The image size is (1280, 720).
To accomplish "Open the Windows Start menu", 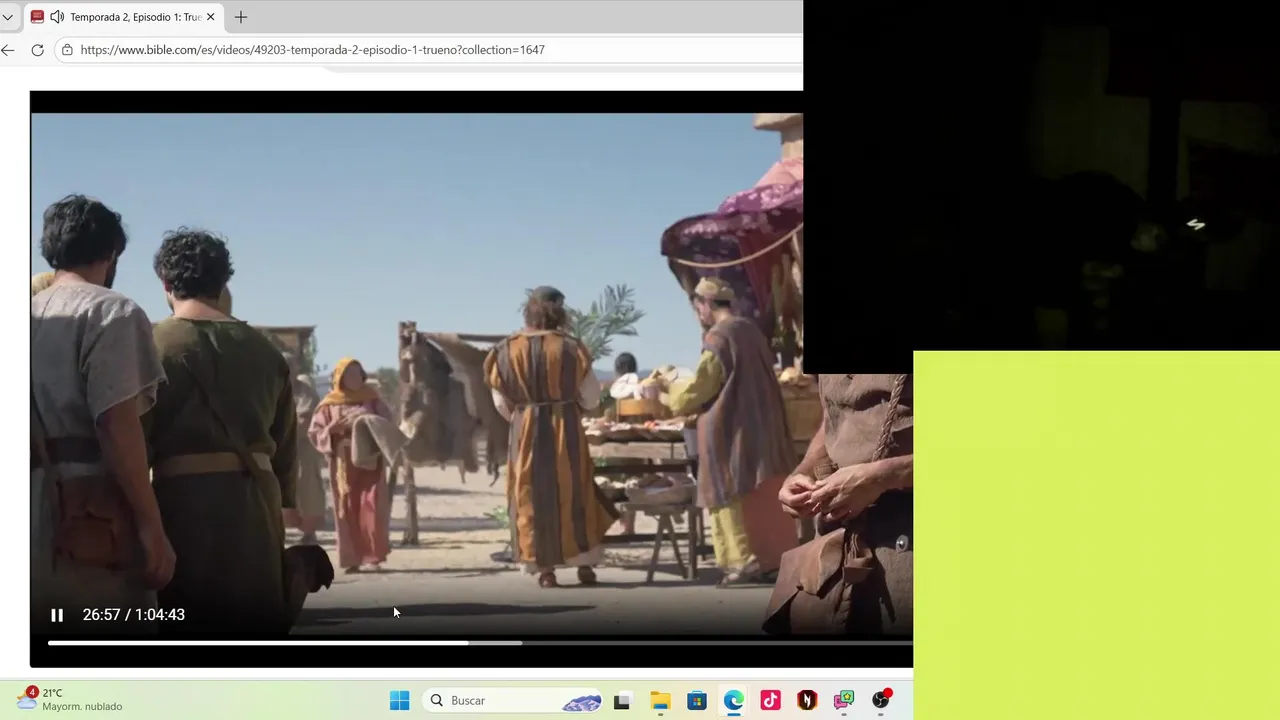I will 399,700.
